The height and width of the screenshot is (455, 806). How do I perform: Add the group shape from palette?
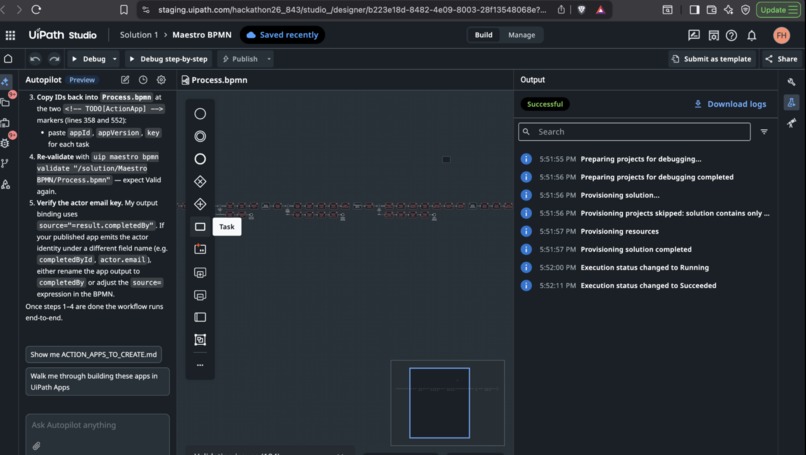tap(200, 340)
